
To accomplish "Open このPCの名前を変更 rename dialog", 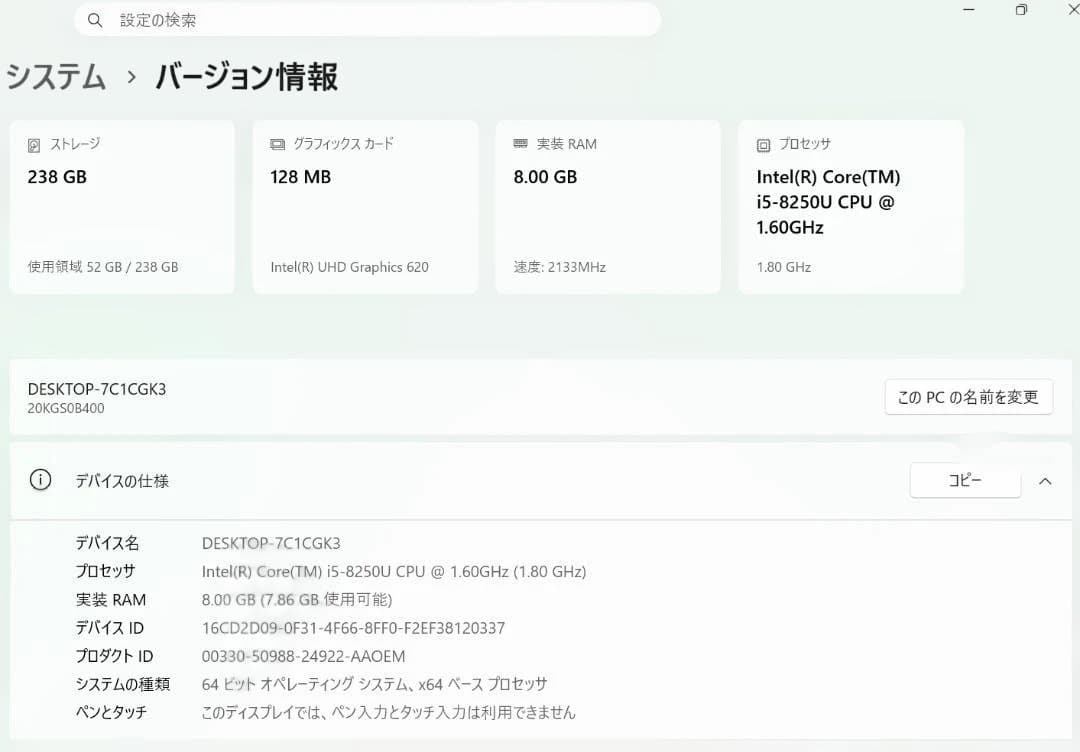I will pyautogui.click(x=967, y=397).
